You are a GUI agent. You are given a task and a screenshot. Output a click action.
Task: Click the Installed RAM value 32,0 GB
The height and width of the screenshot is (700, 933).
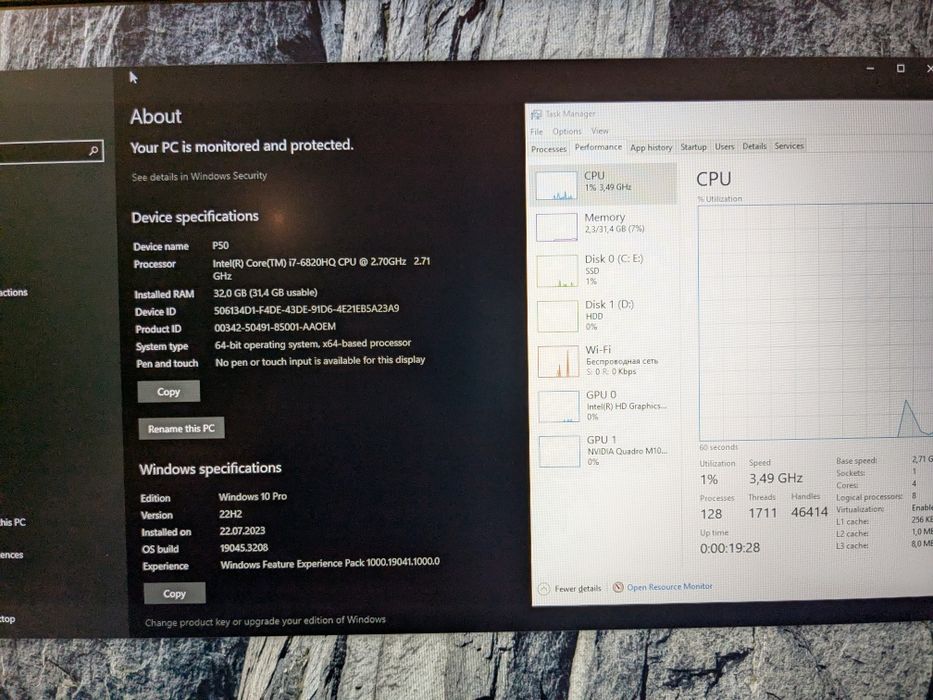tap(265, 293)
